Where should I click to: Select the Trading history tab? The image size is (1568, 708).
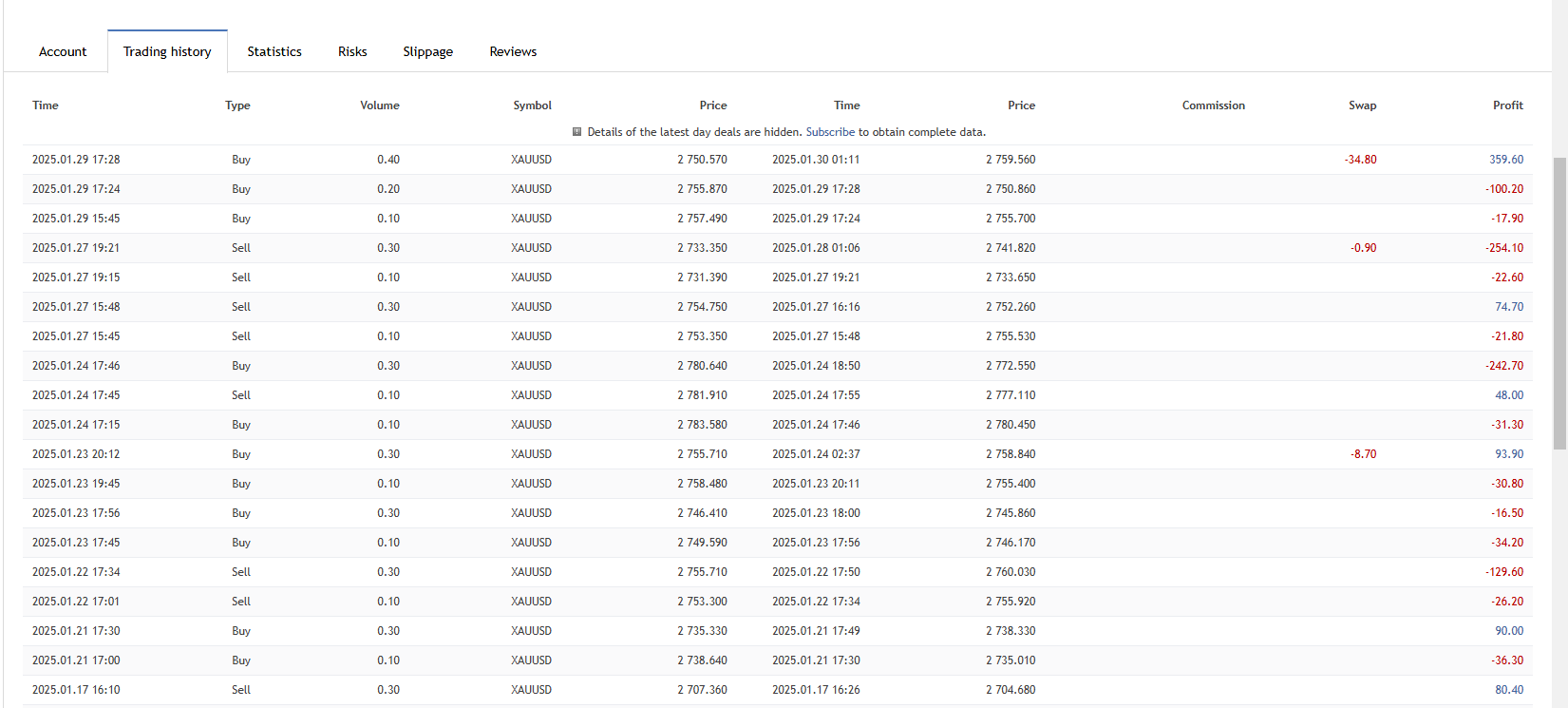(167, 51)
